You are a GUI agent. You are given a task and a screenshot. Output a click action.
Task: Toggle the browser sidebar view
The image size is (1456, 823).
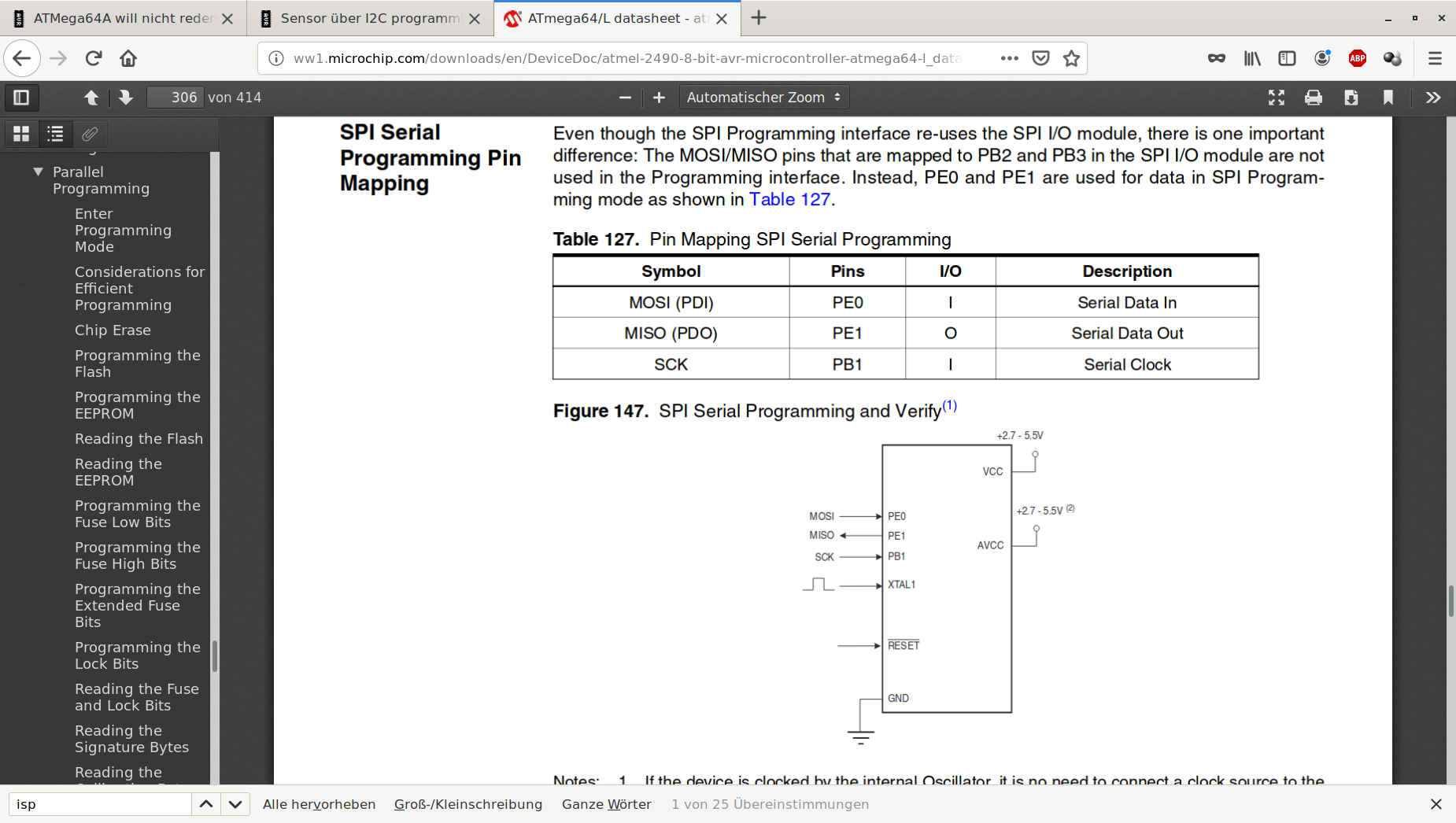click(x=1287, y=58)
